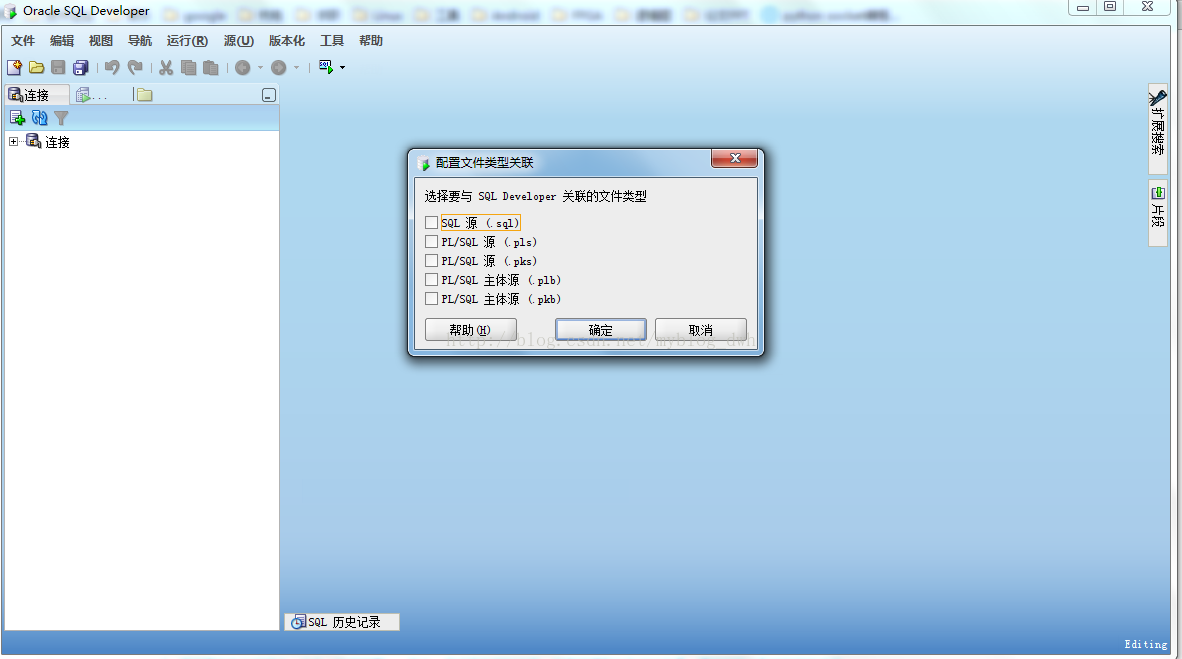This screenshot has height=659, width=1182.
Task: Click the Copy toolbar icon
Action: click(188, 68)
